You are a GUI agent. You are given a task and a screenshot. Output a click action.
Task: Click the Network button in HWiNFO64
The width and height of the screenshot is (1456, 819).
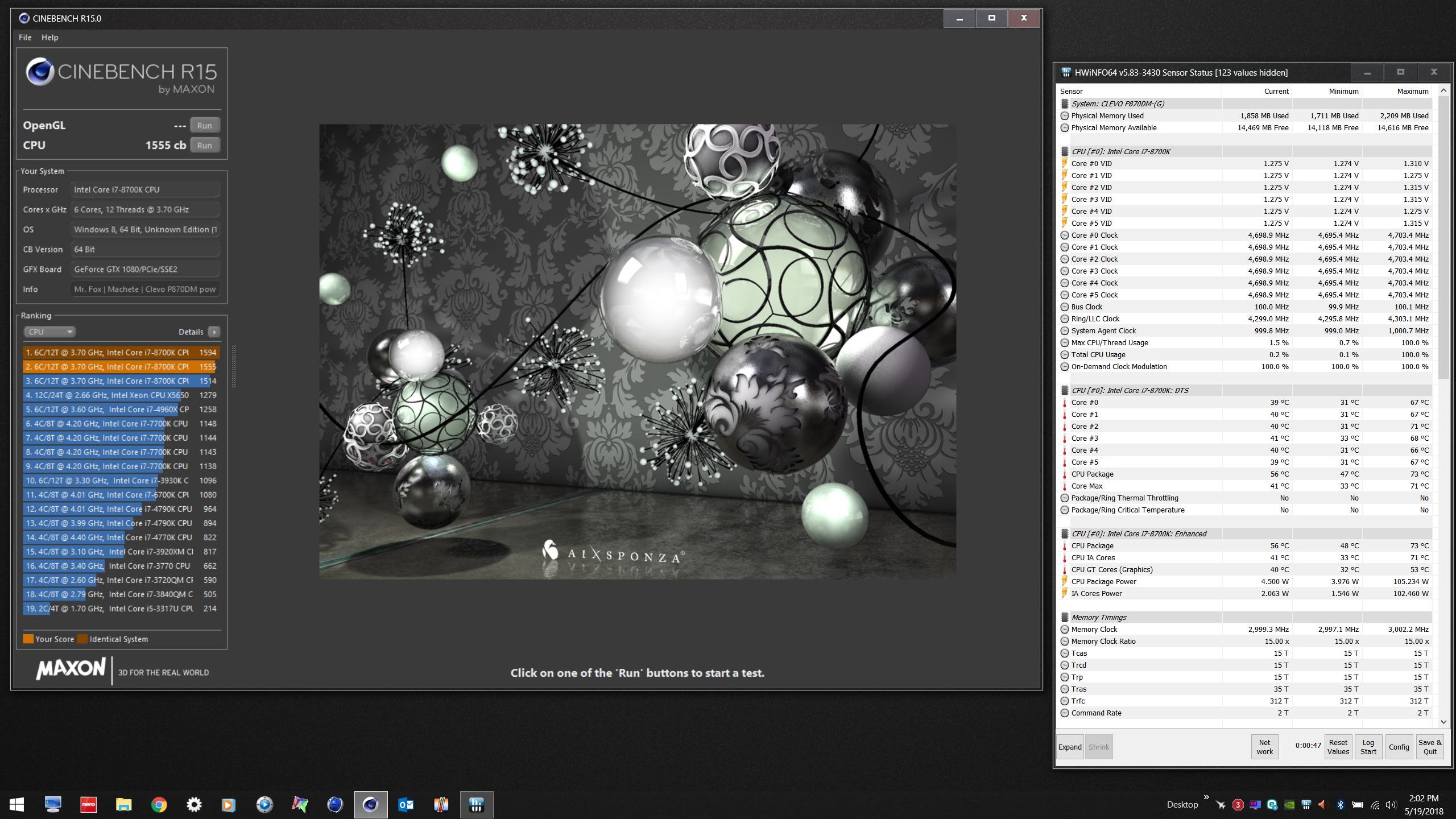(1264, 747)
